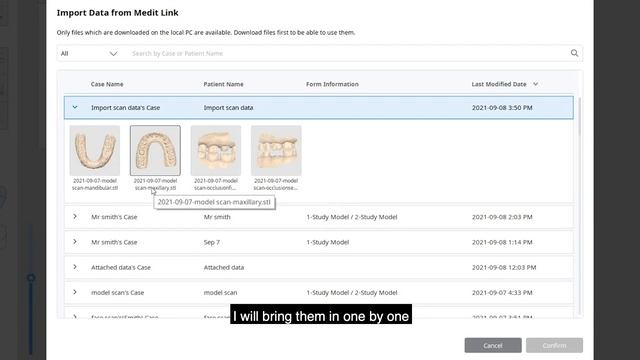Expand the model scan's Case row
The width and height of the screenshot is (640, 360).
[75, 292]
